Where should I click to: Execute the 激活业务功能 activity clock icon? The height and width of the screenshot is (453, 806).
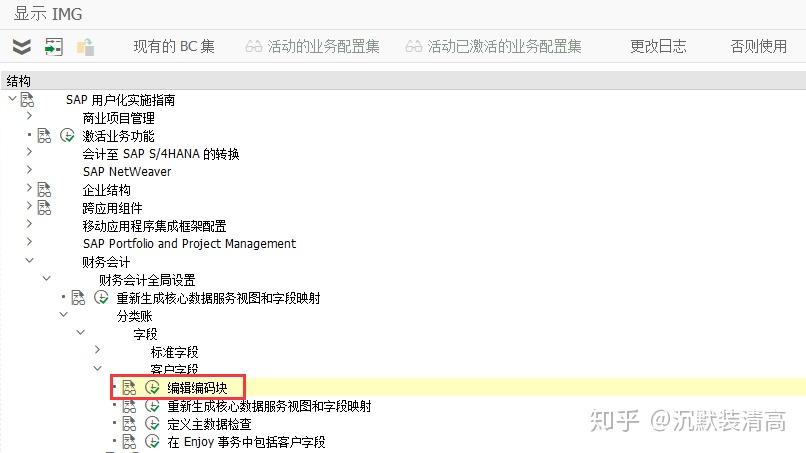(x=67, y=136)
